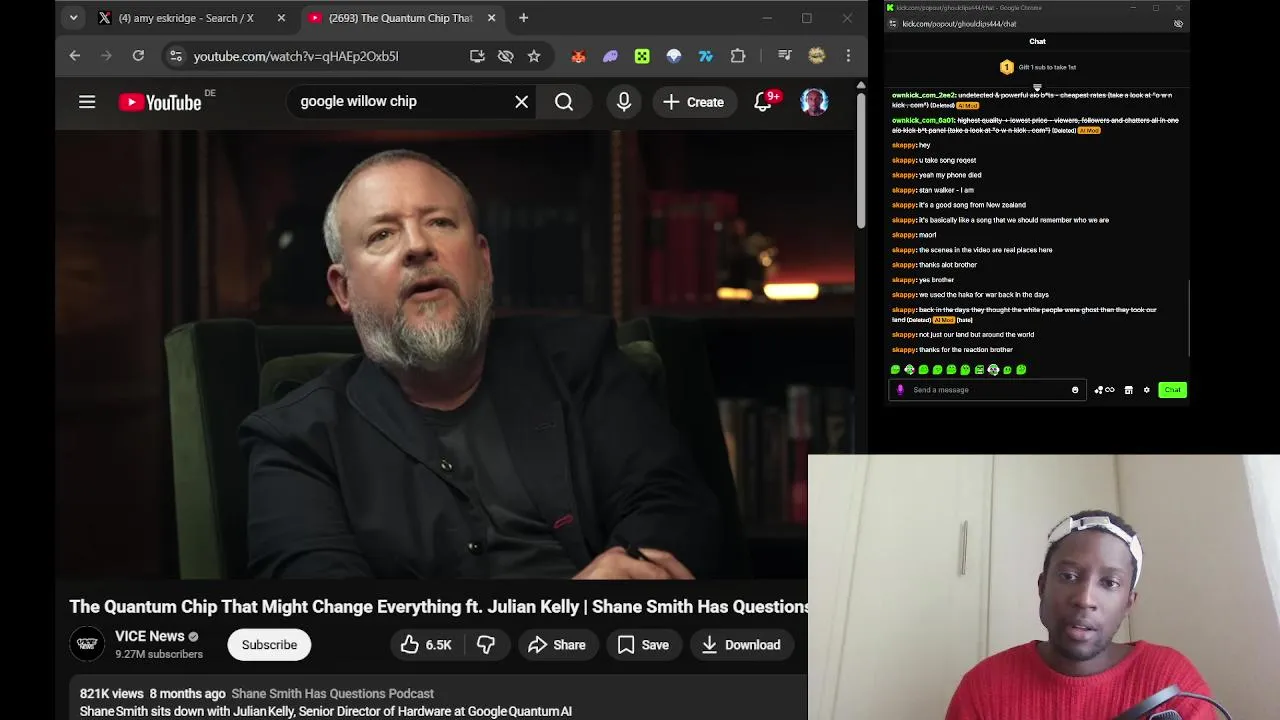Focus the Kick chat Send a message box
Viewport: 1280px width, 720px height.
[x=985, y=390]
